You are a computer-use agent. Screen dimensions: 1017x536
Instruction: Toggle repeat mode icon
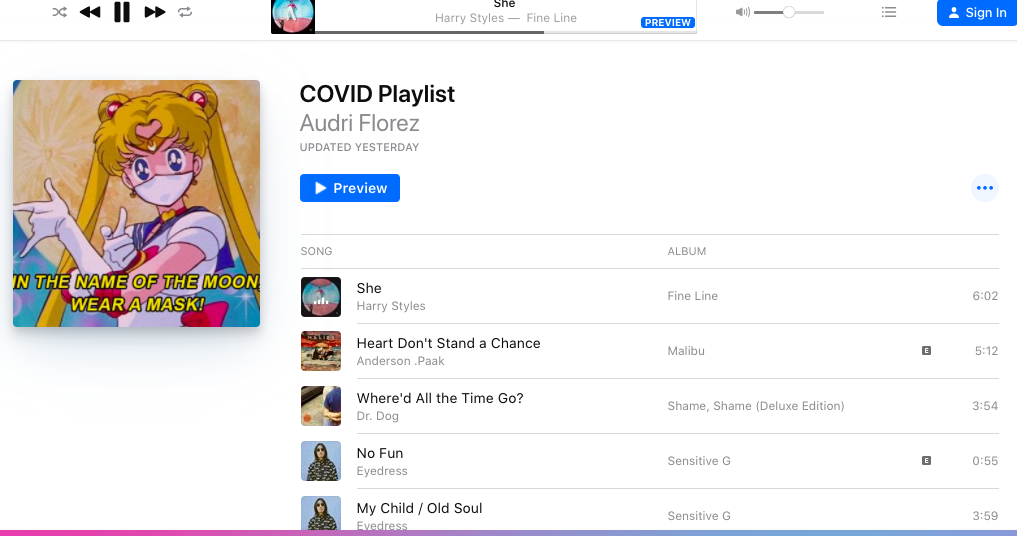click(185, 12)
